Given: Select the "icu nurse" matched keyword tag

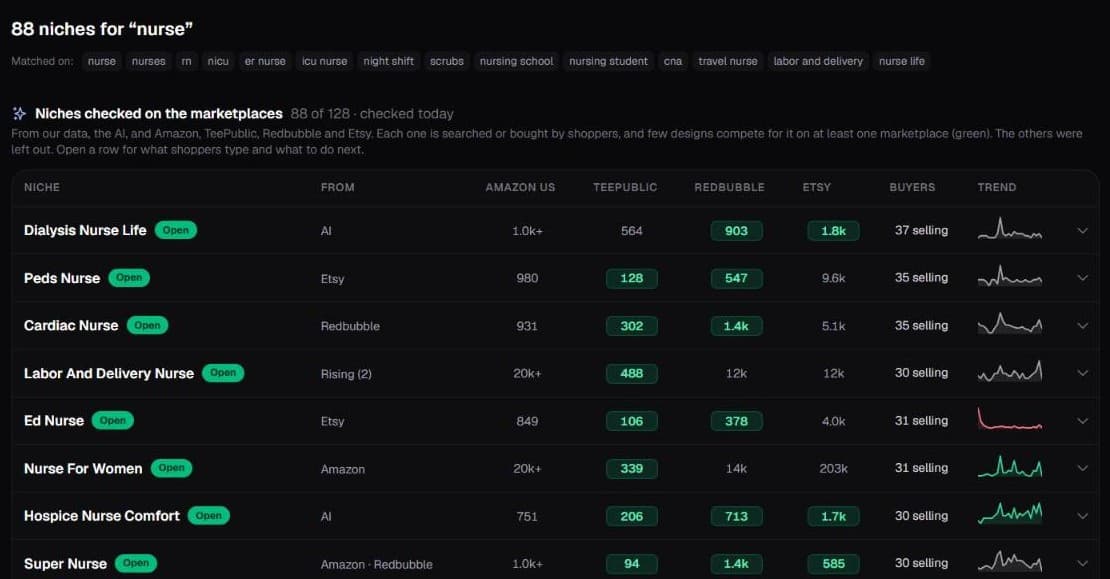Looking at the screenshot, I should (x=324, y=62).
